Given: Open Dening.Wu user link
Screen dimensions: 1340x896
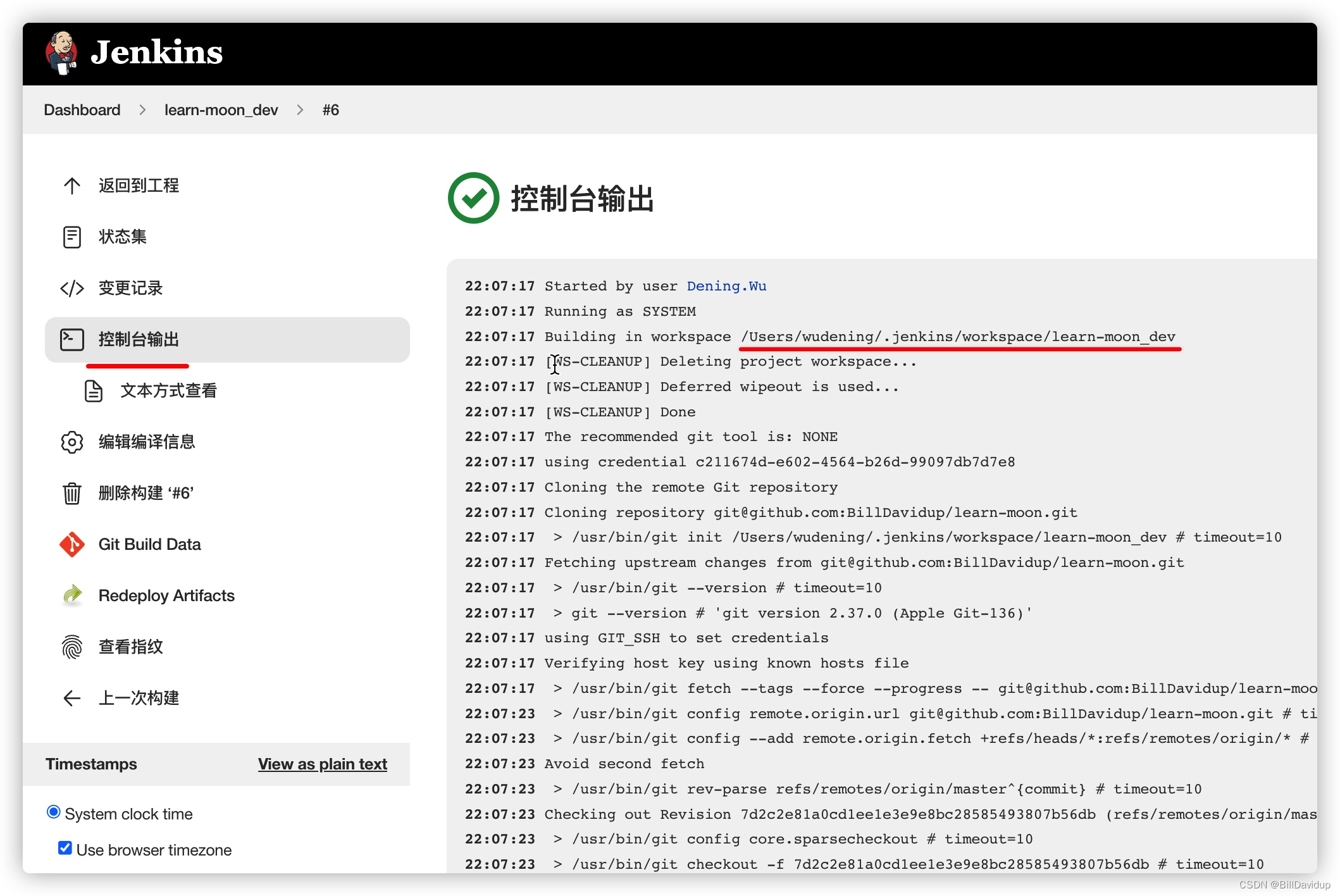Looking at the screenshot, I should (726, 286).
